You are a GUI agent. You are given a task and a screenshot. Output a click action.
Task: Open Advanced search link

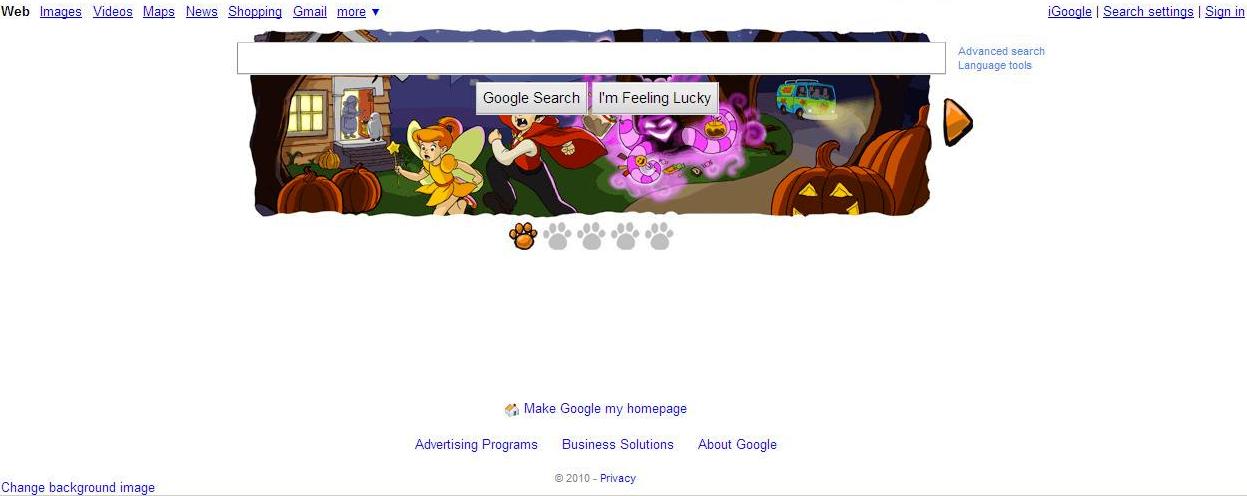point(1001,51)
